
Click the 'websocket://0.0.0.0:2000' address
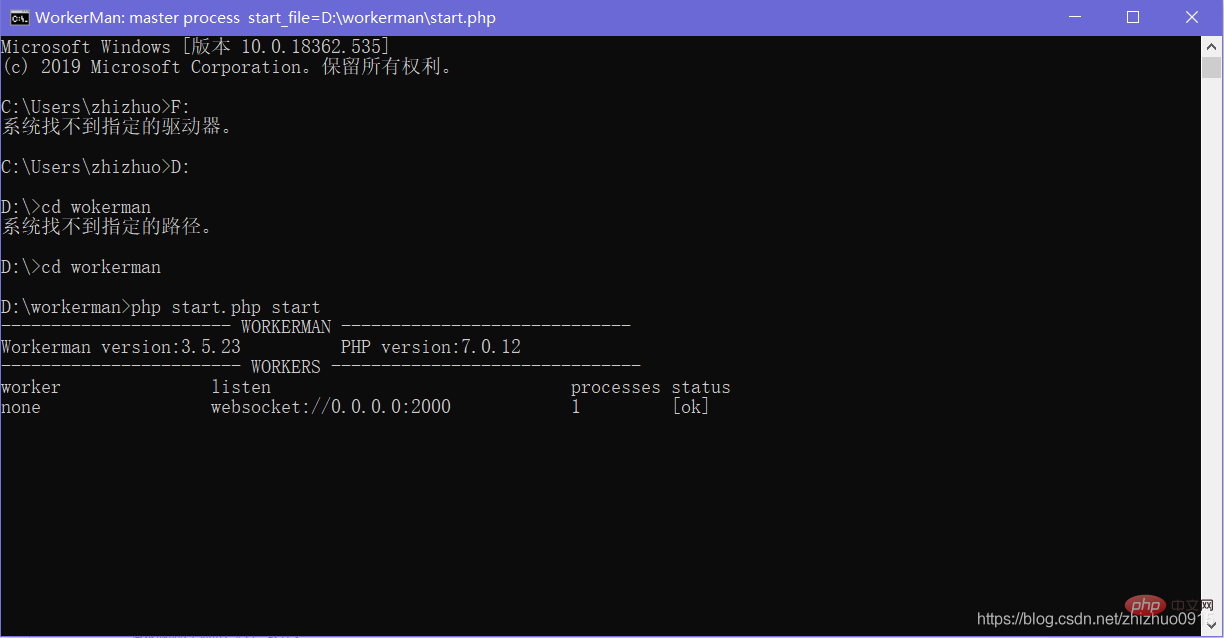[x=331, y=407]
